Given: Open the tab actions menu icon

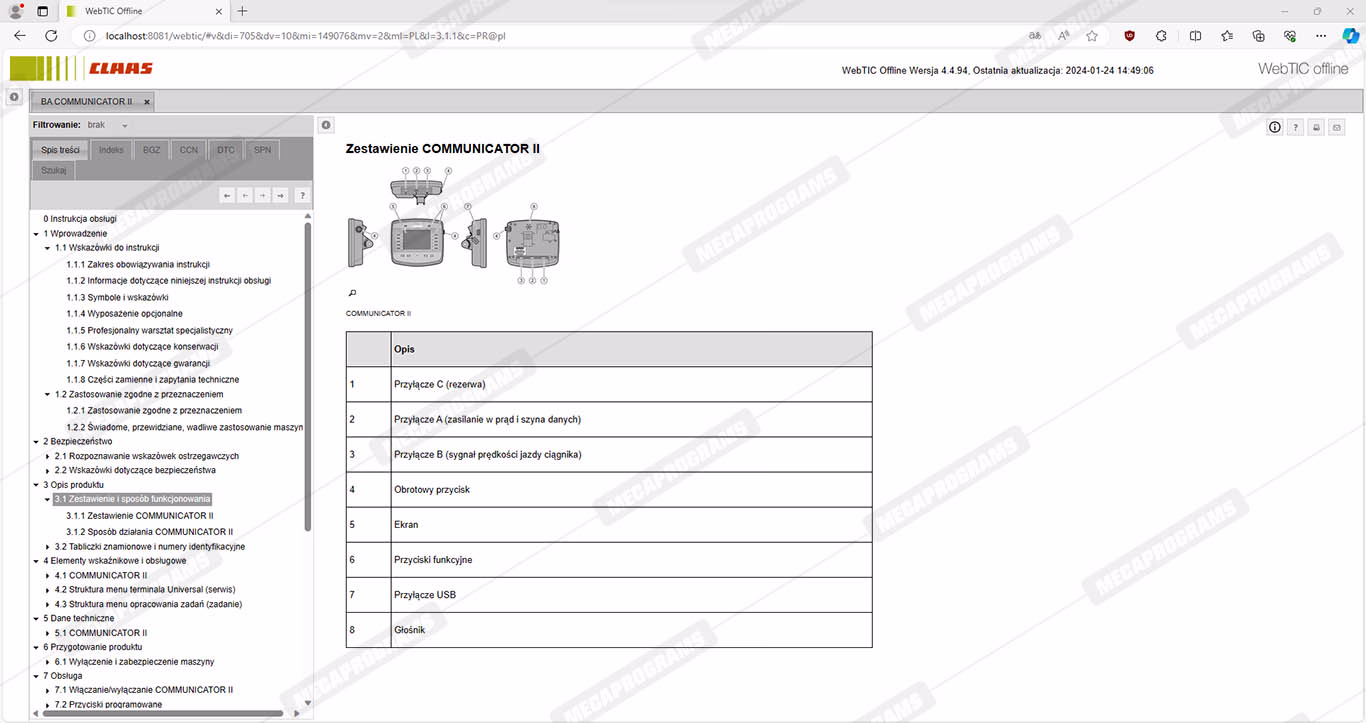Looking at the screenshot, I should [x=42, y=11].
